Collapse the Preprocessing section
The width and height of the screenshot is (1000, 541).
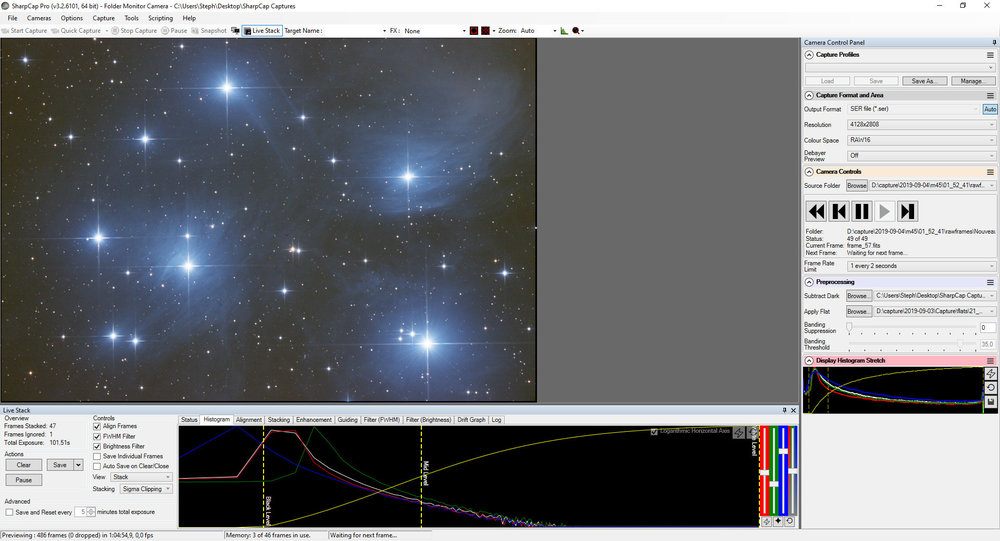pos(809,282)
